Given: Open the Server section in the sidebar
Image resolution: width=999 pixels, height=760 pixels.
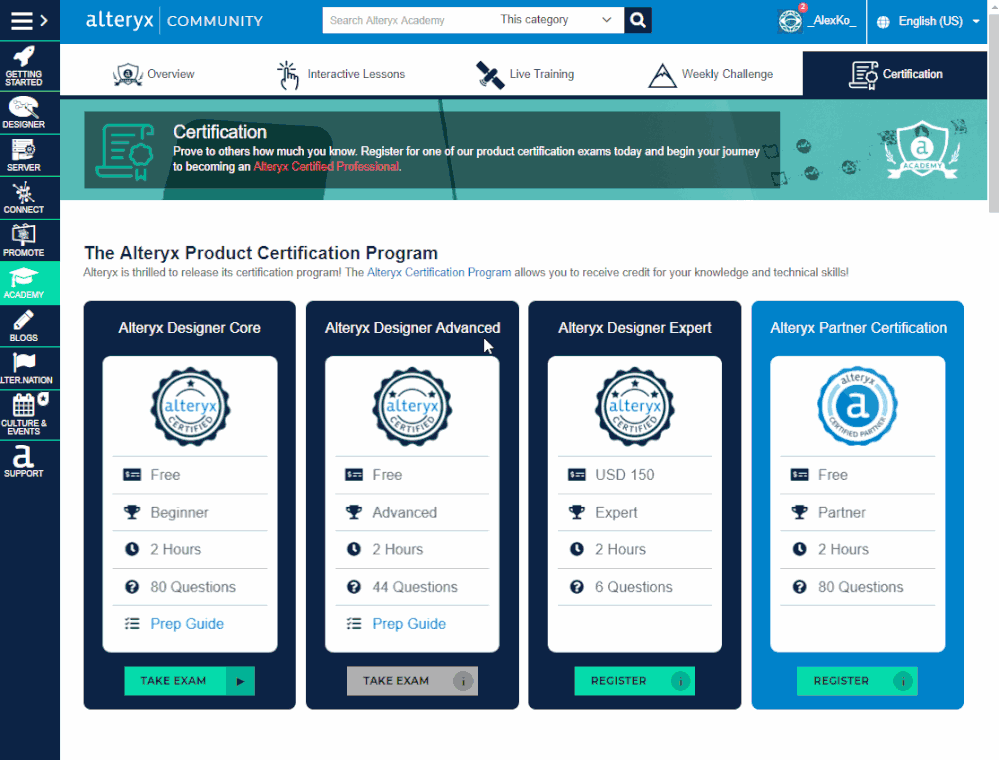Looking at the screenshot, I should [29, 155].
